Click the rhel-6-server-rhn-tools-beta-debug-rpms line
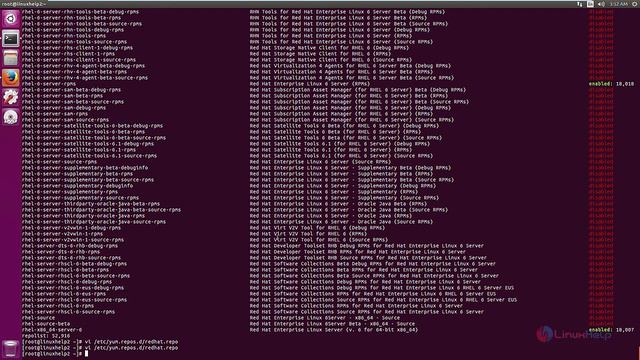Viewport: 640px width, 360px height. click(80, 12)
